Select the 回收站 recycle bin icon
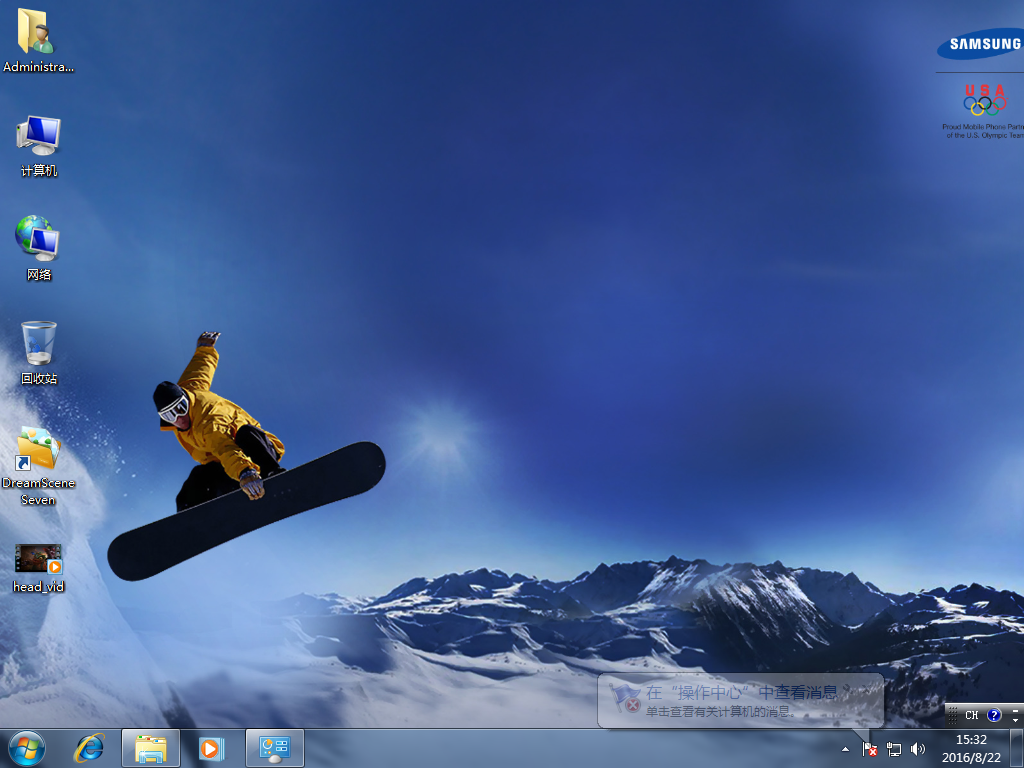Image resolution: width=1024 pixels, height=768 pixels. click(39, 352)
